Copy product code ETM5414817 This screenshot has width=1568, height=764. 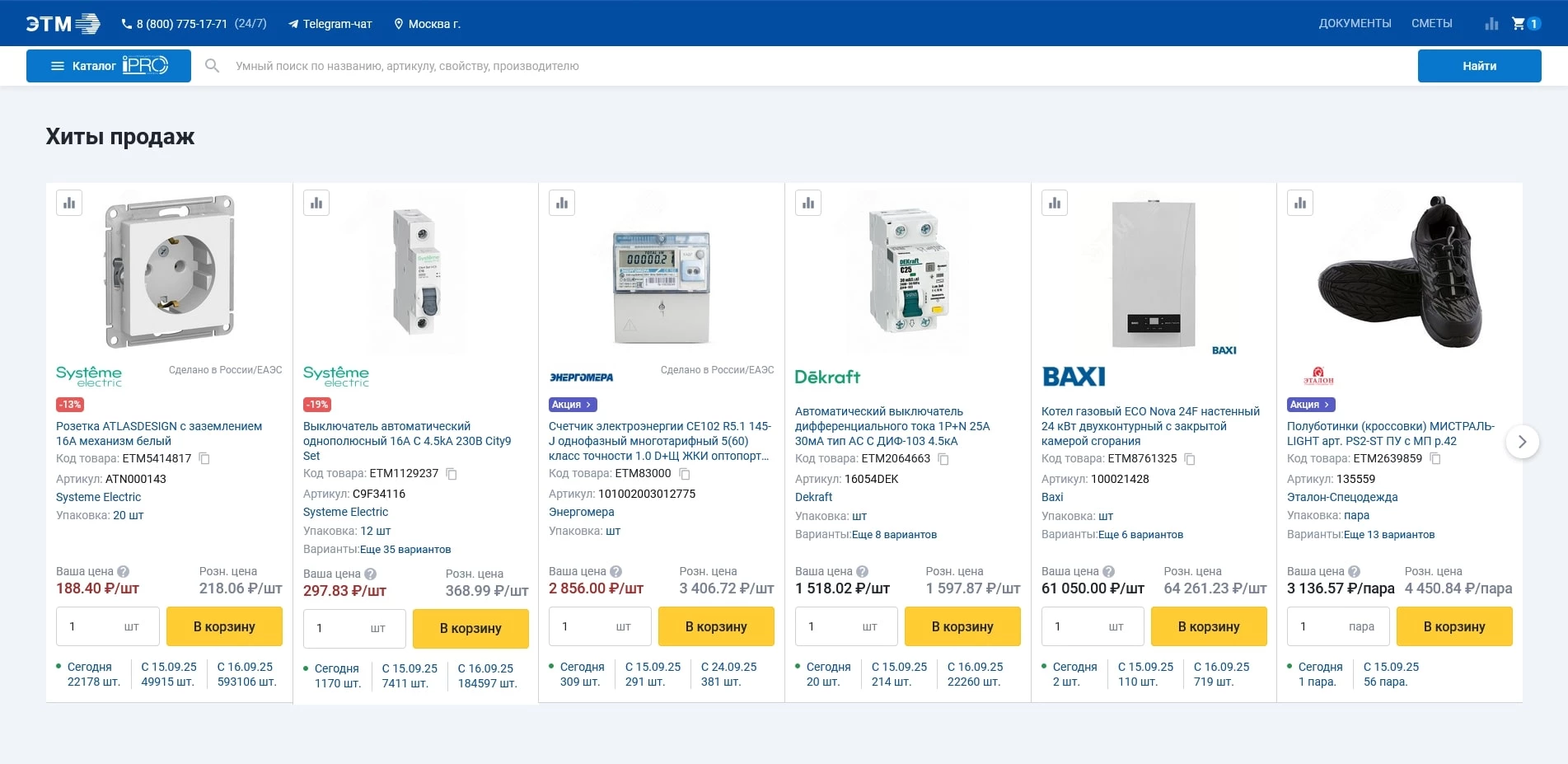pyautogui.click(x=205, y=458)
